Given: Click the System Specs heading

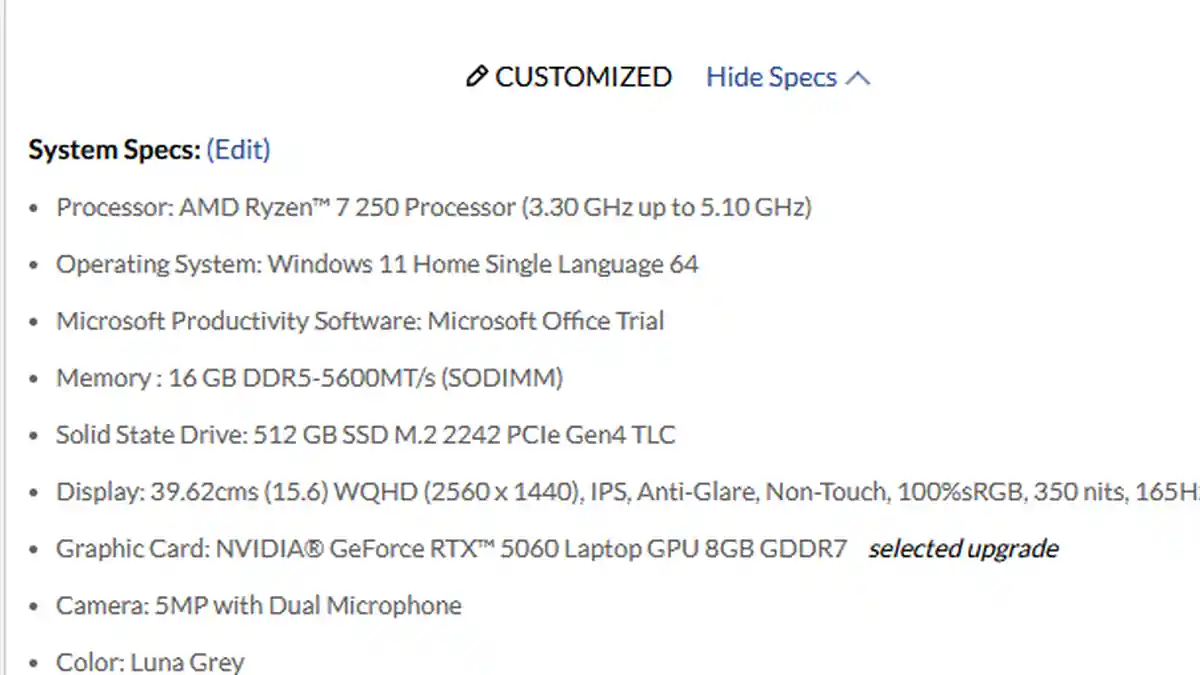Looking at the screenshot, I should pyautogui.click(x=114, y=150).
